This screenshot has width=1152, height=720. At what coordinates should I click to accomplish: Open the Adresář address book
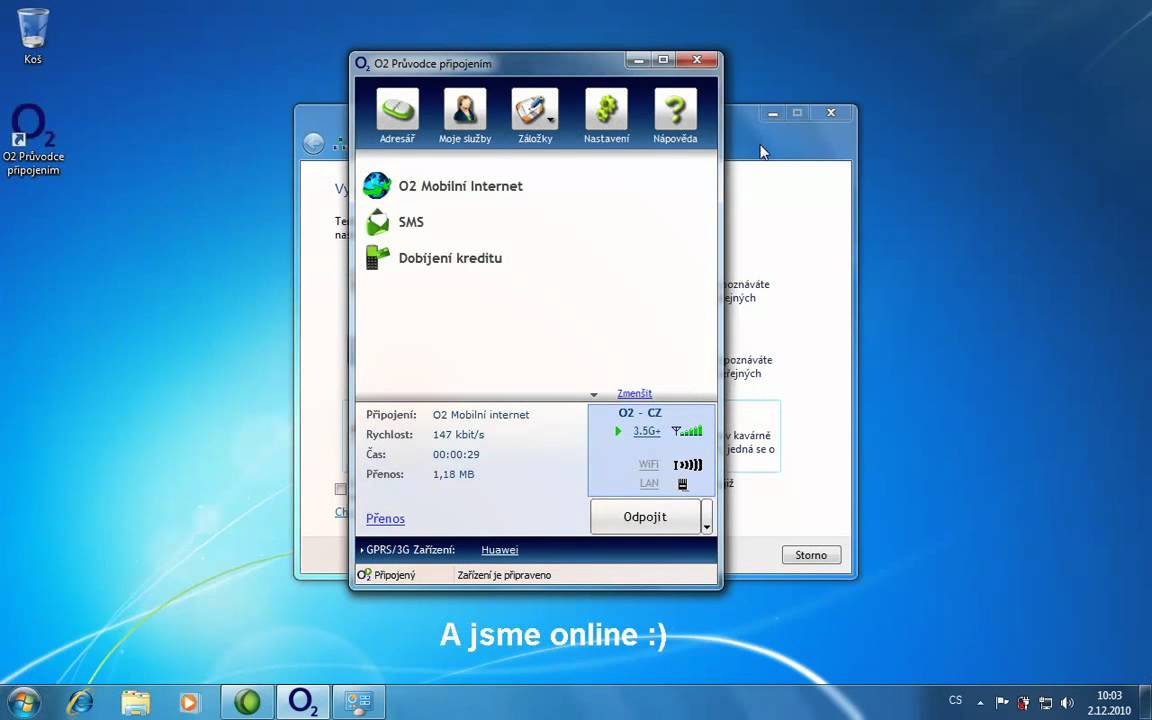point(397,116)
